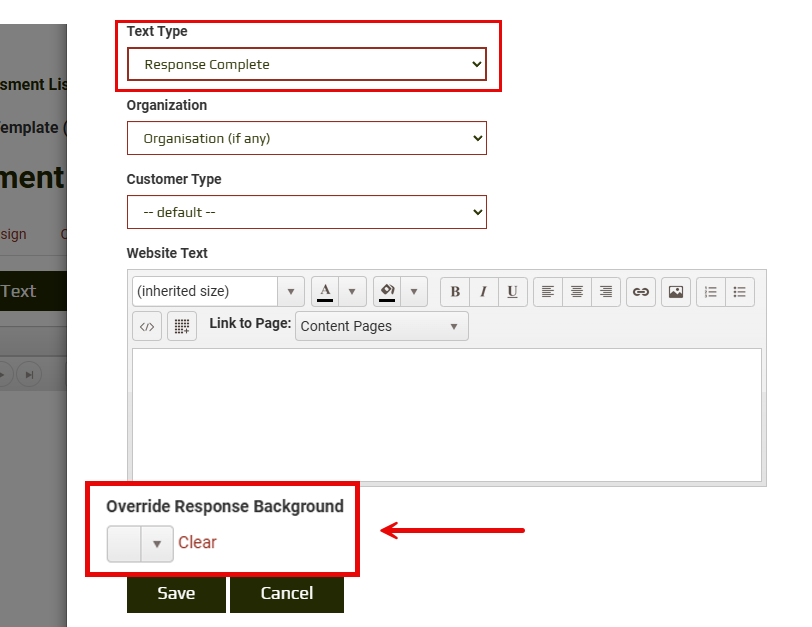The image size is (812, 627).
Task: Open the Content Pages link dropdown
Action: [381, 326]
